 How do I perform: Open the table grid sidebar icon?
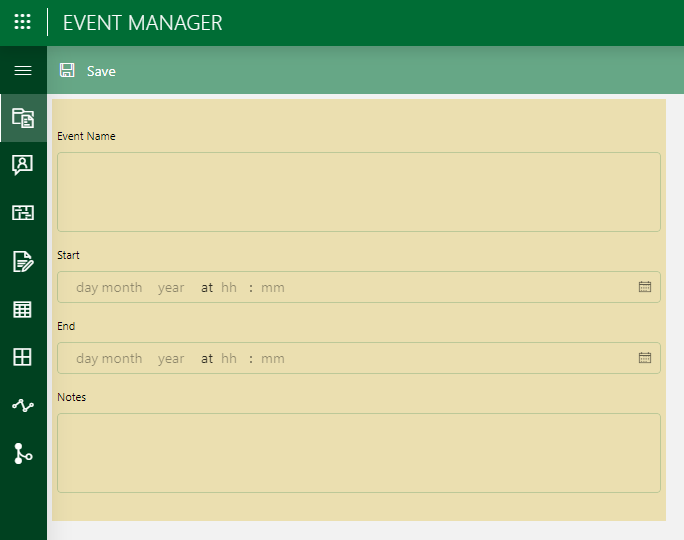pyautogui.click(x=23, y=309)
